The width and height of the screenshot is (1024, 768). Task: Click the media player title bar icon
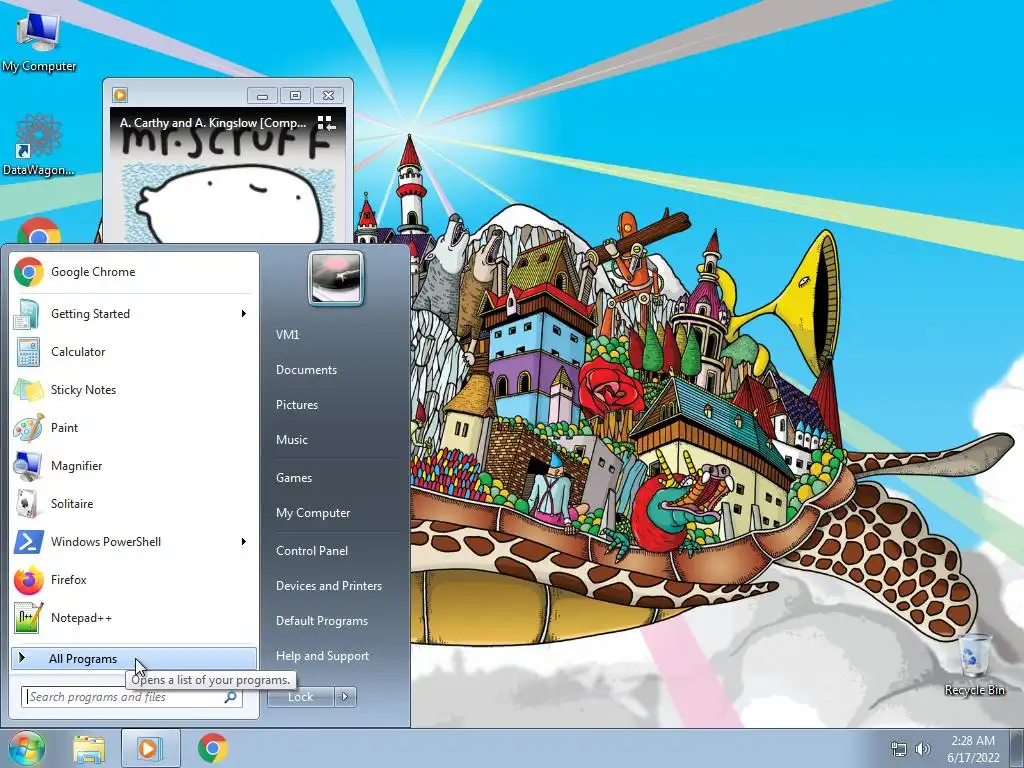point(120,95)
